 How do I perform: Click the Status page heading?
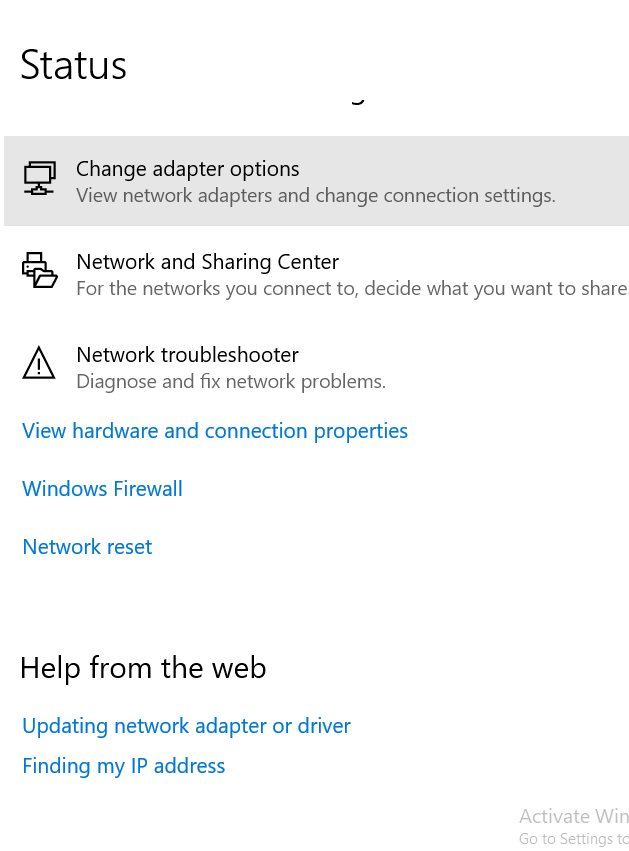[x=73, y=65]
